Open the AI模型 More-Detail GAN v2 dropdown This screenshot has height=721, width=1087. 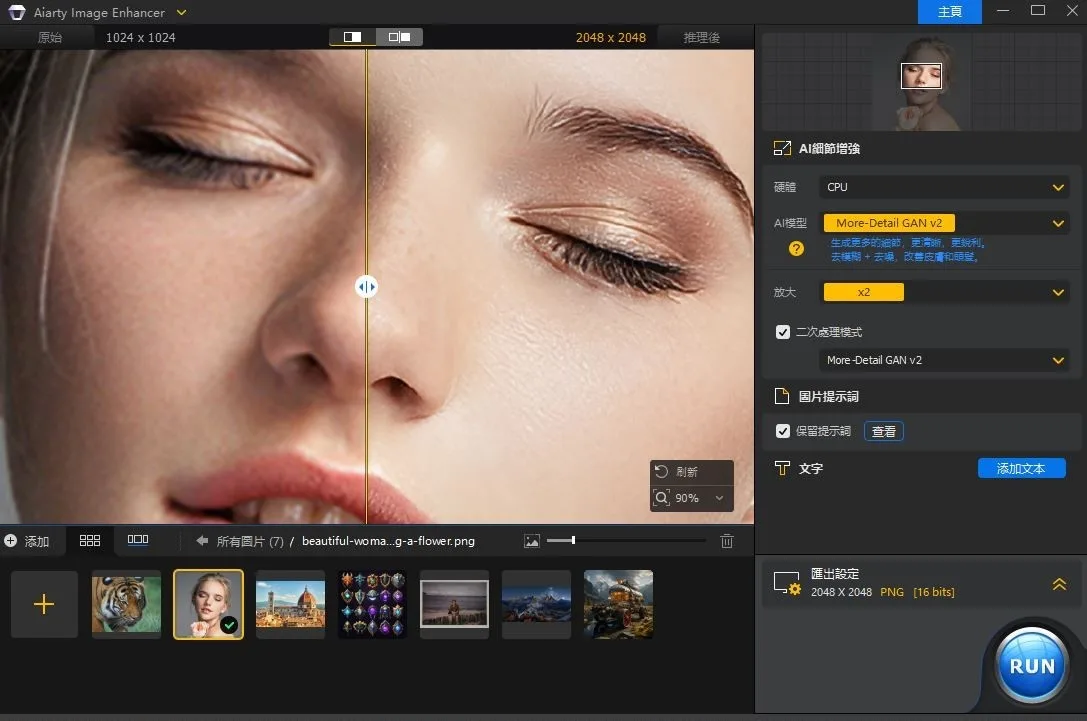coord(944,223)
